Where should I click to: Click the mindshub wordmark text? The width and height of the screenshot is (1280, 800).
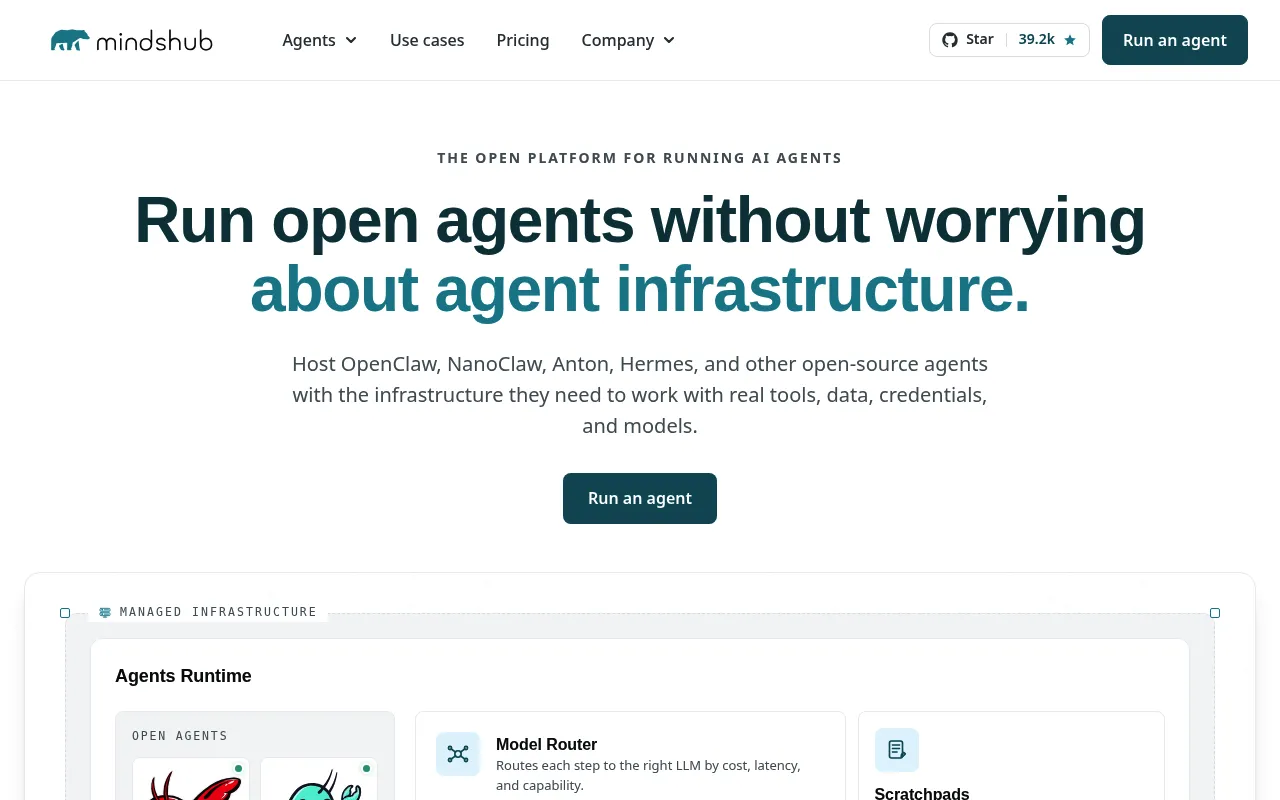pos(154,40)
